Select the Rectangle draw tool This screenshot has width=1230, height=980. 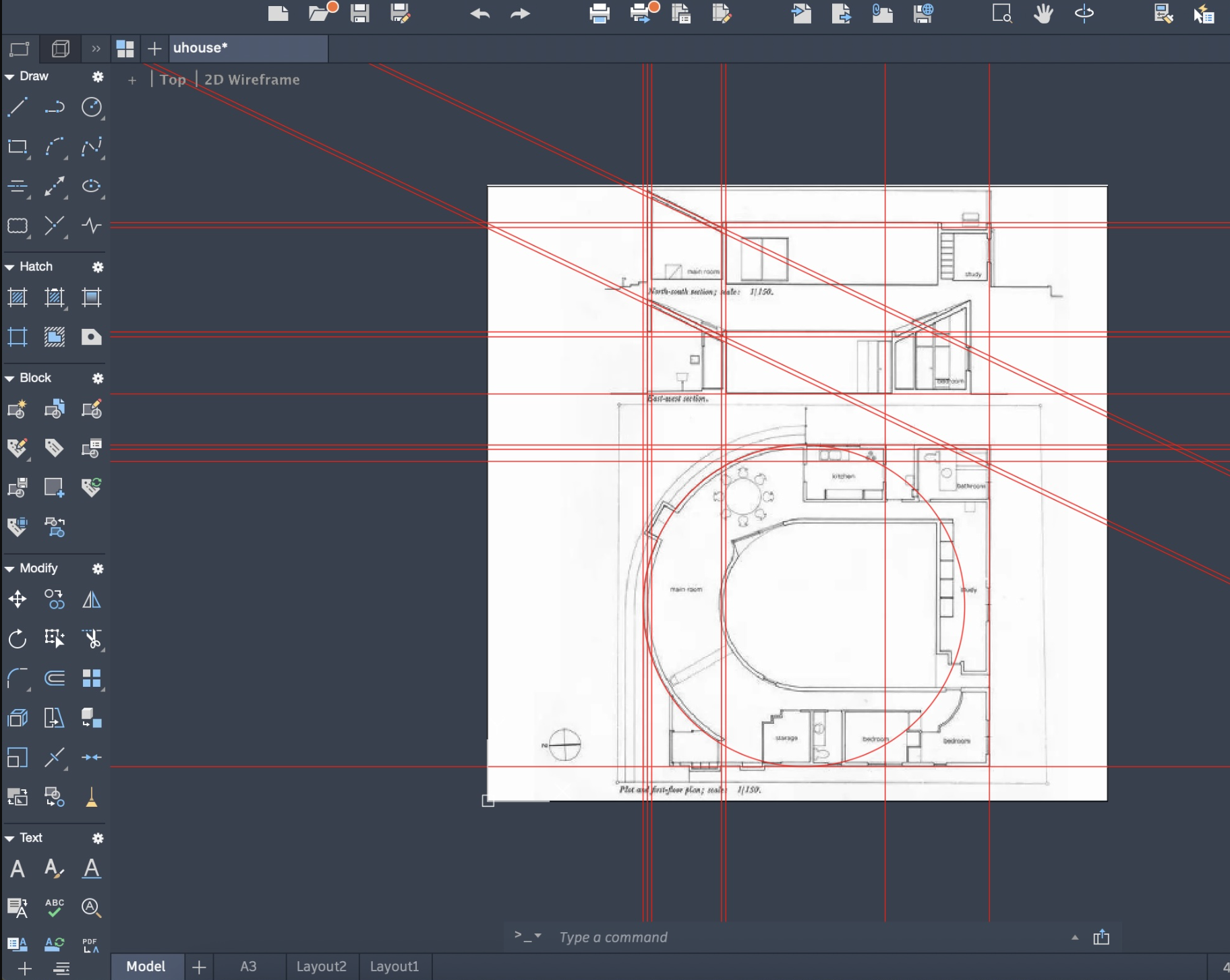(18, 147)
